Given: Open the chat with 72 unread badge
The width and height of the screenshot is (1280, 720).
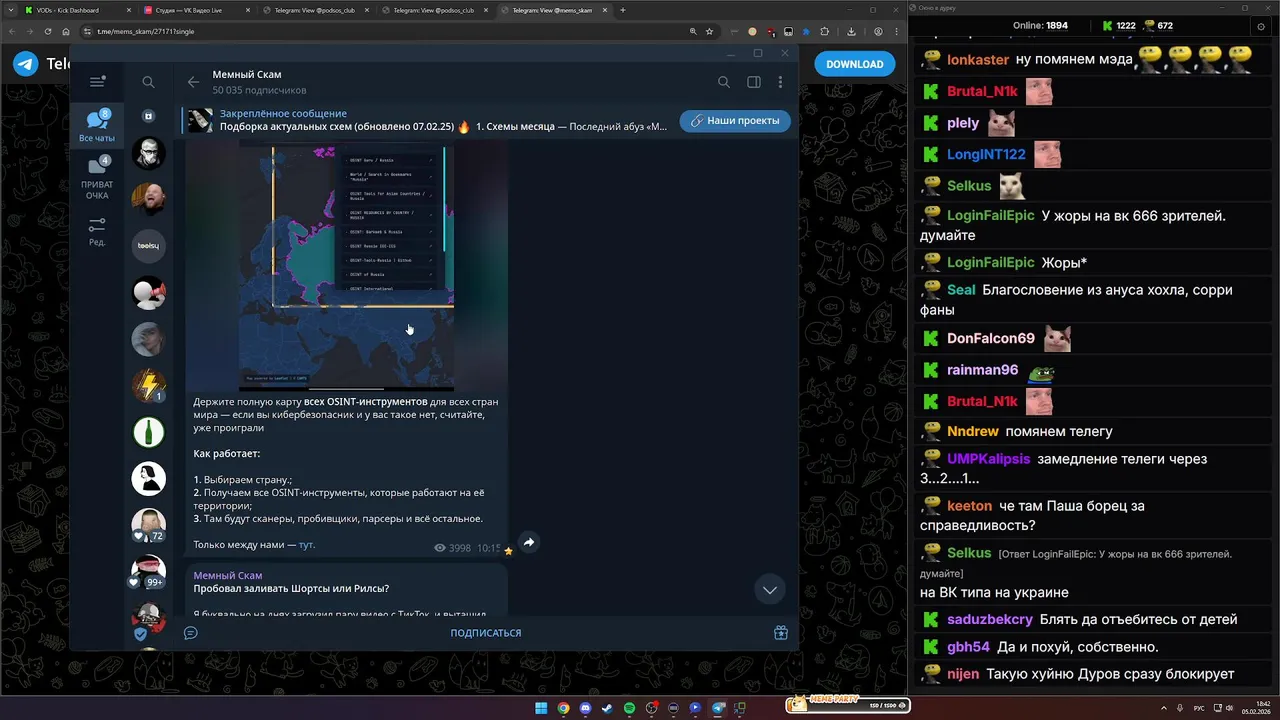Looking at the screenshot, I should coord(149,525).
